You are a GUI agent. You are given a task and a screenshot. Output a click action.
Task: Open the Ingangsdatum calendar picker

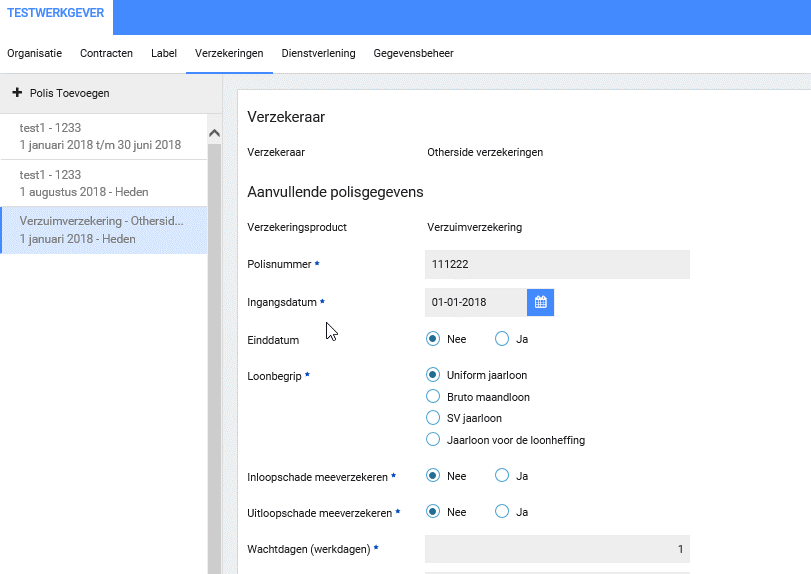(x=540, y=302)
